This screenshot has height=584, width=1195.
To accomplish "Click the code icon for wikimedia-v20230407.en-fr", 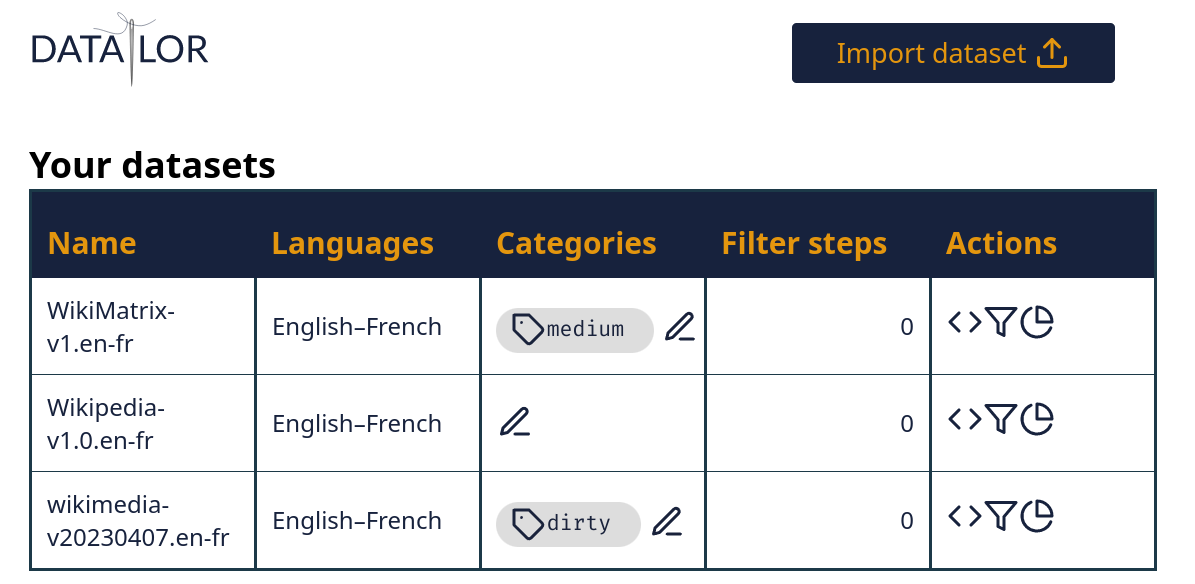I will pos(964,516).
